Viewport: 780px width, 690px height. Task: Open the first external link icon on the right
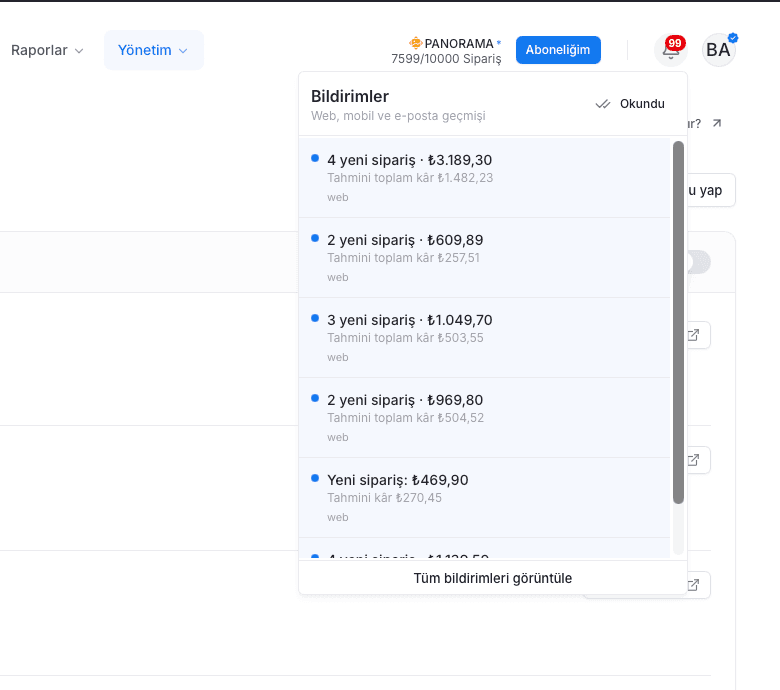point(694,335)
